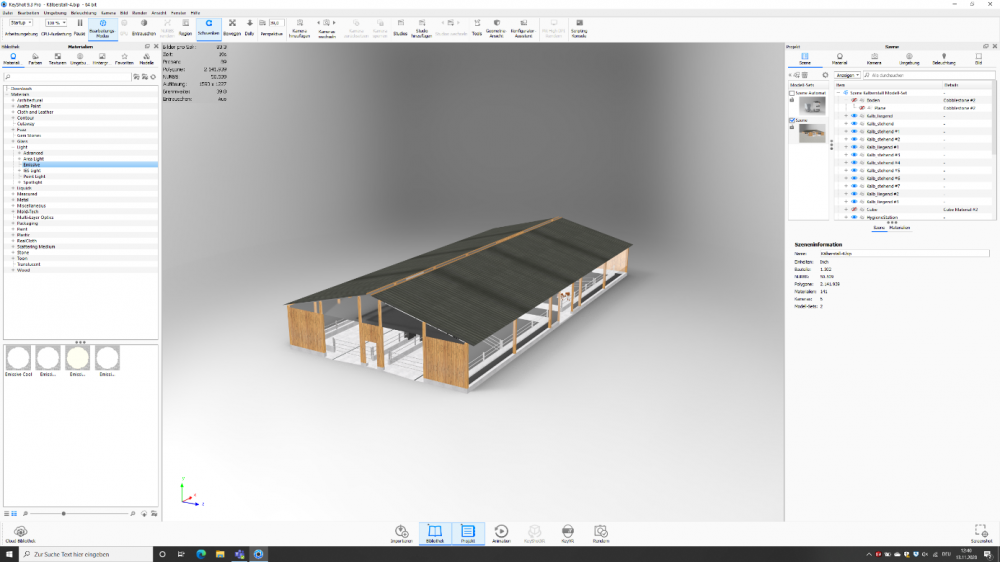Enable the Szene Automat model set checkbox
1000x562 pixels.
click(792, 93)
